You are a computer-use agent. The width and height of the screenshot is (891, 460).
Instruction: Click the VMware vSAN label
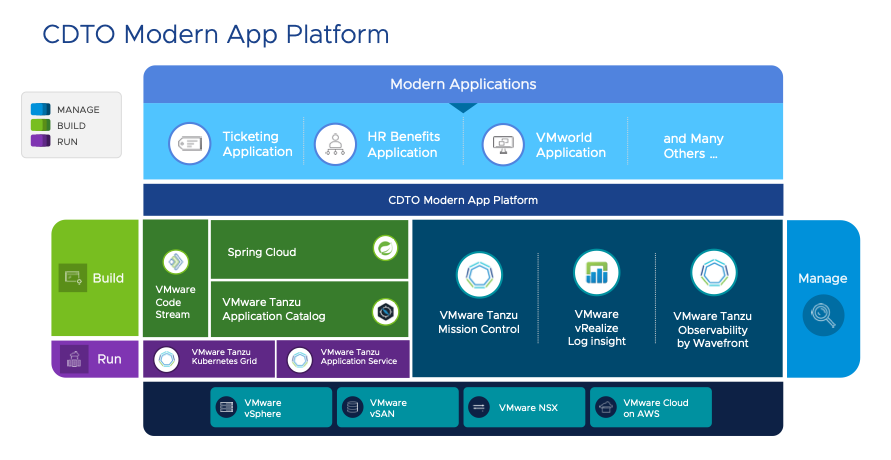tap(388, 408)
